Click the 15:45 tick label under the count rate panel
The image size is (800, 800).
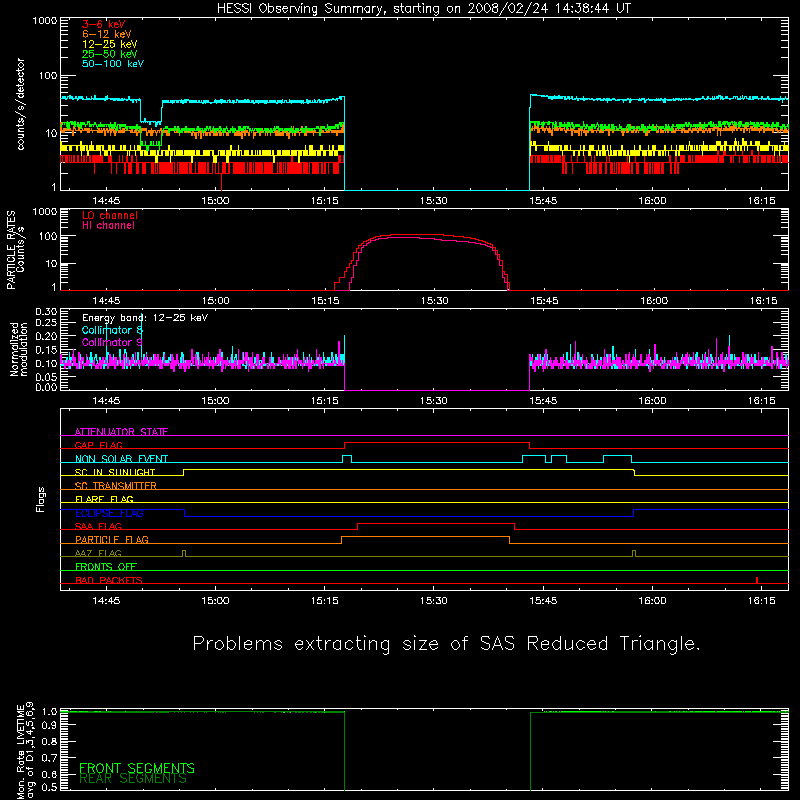pyautogui.click(x=543, y=201)
